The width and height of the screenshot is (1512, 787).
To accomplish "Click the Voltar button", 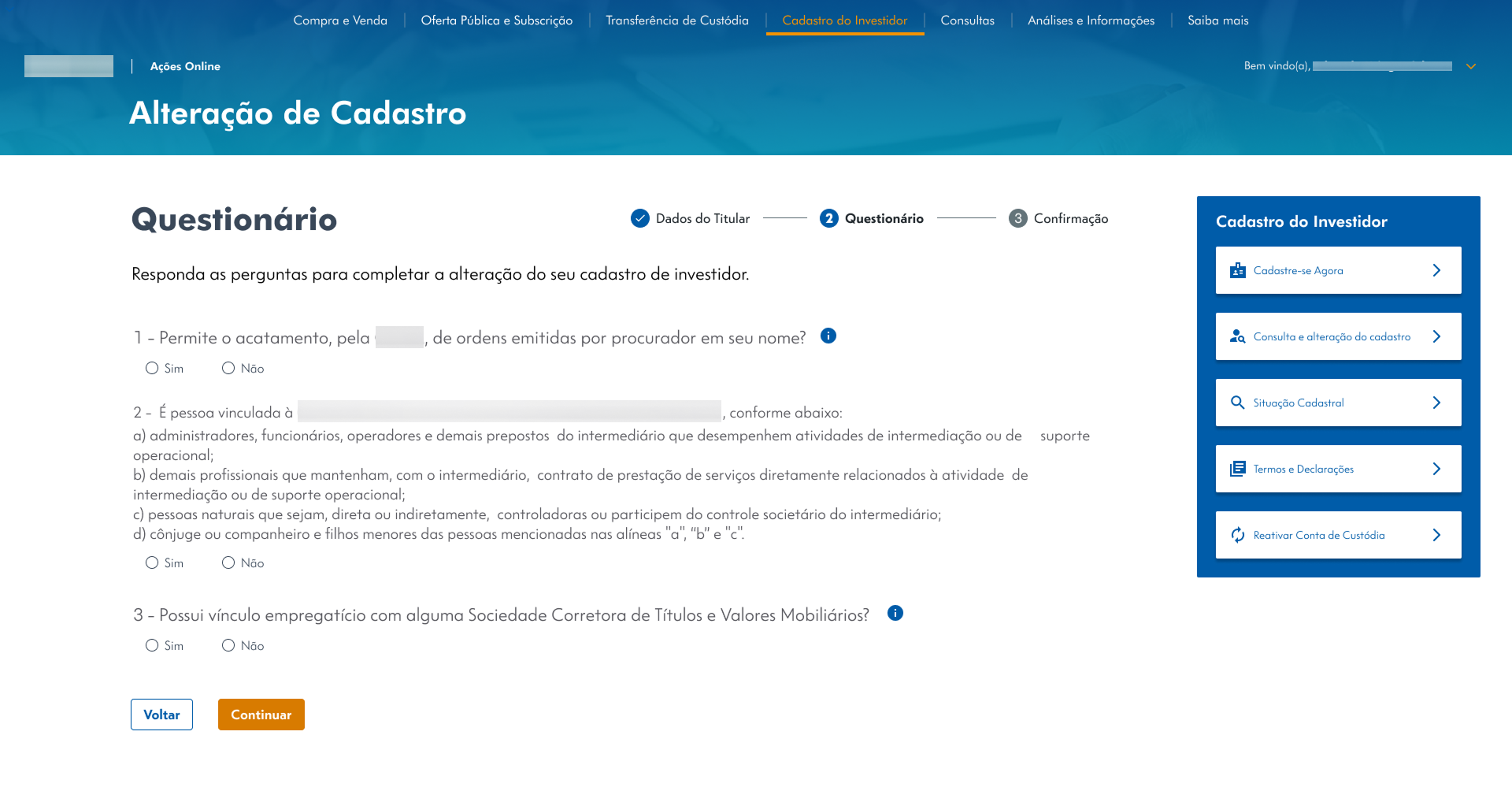I will coord(161,715).
